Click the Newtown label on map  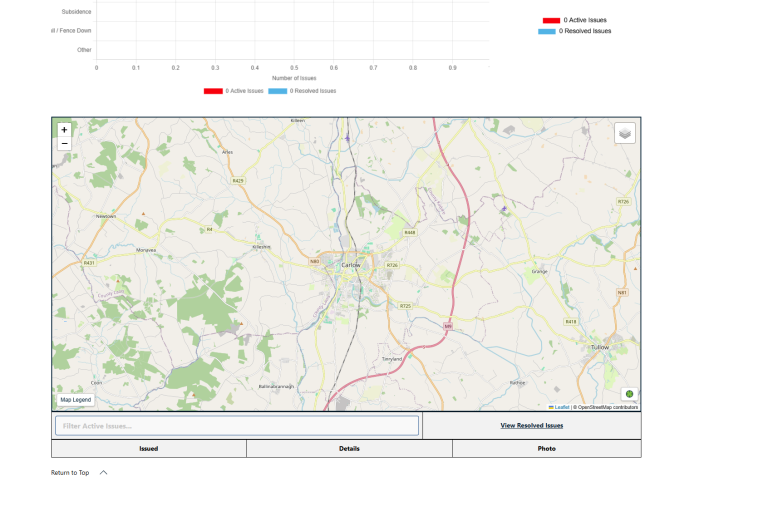coord(106,216)
